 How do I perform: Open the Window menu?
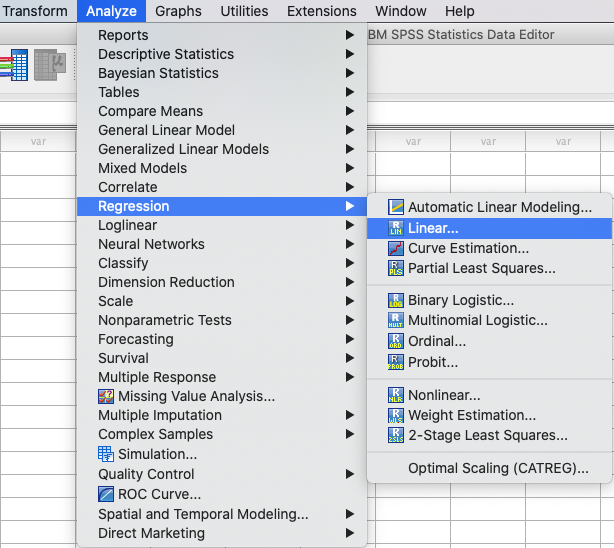[x=401, y=11]
